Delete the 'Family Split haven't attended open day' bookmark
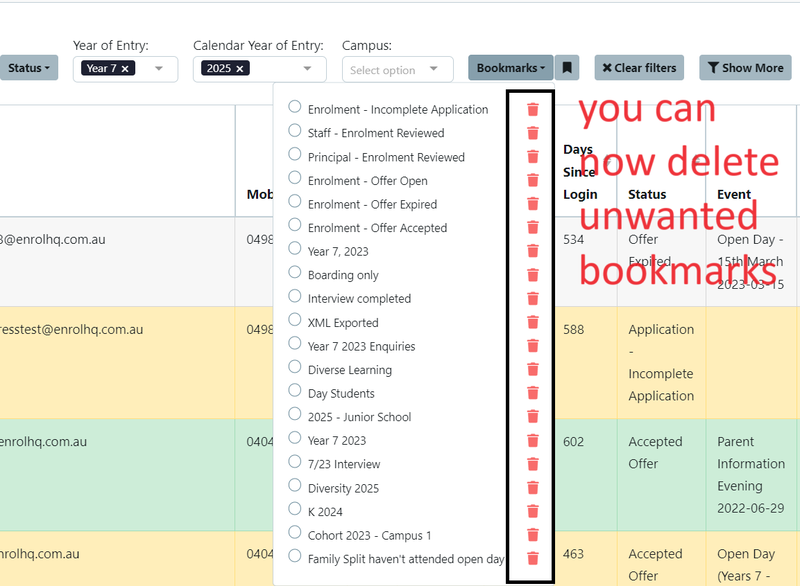Image resolution: width=800 pixels, height=586 pixels. [x=533, y=558]
